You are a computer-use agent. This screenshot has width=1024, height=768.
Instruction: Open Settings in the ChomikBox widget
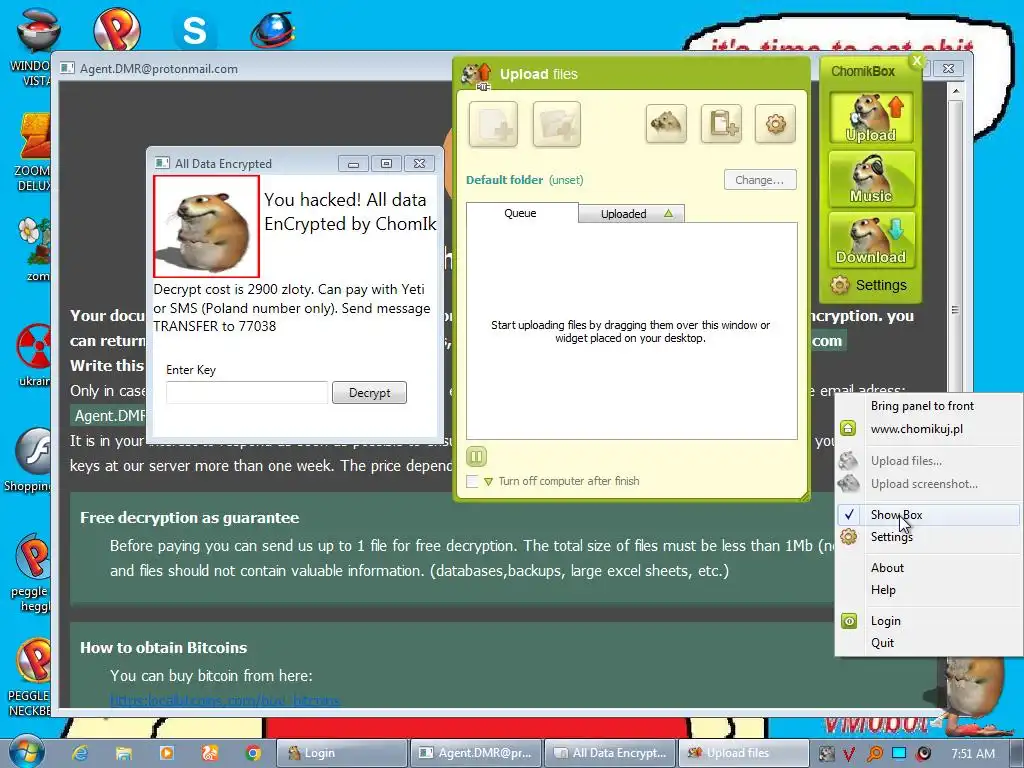869,285
